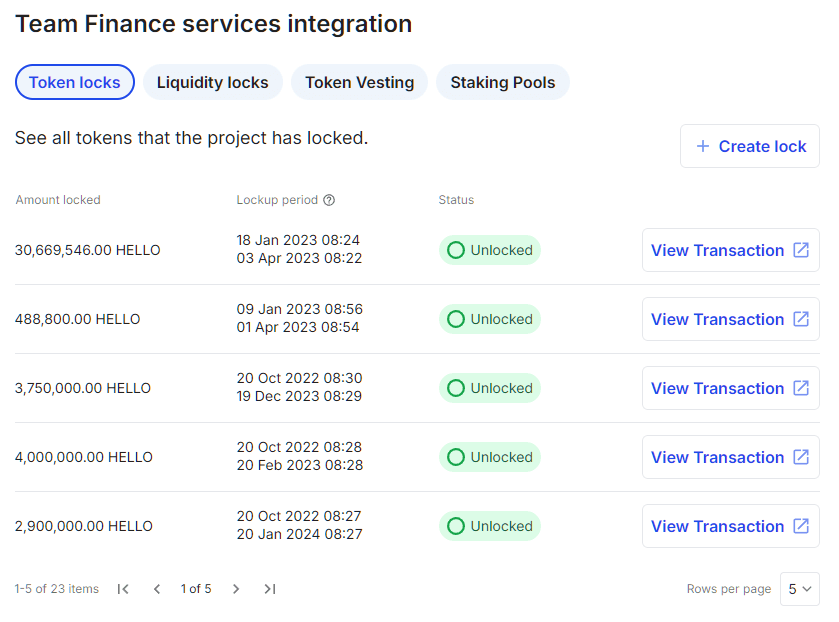The width and height of the screenshot is (839, 622).
Task: Click the Unlocked status for 4,000,000.00 HELLO
Action: (489, 457)
